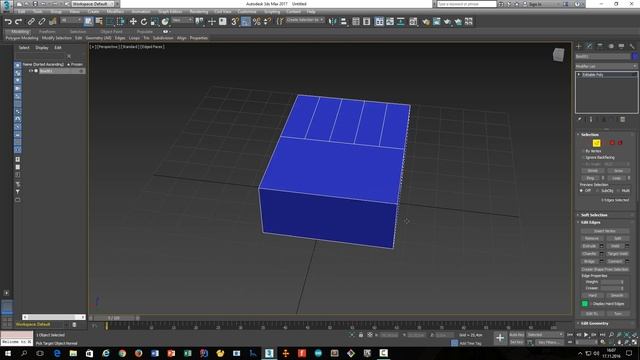This screenshot has width=640, height=360.
Task: Activate the Select and Rotate tool
Action: tap(144, 22)
